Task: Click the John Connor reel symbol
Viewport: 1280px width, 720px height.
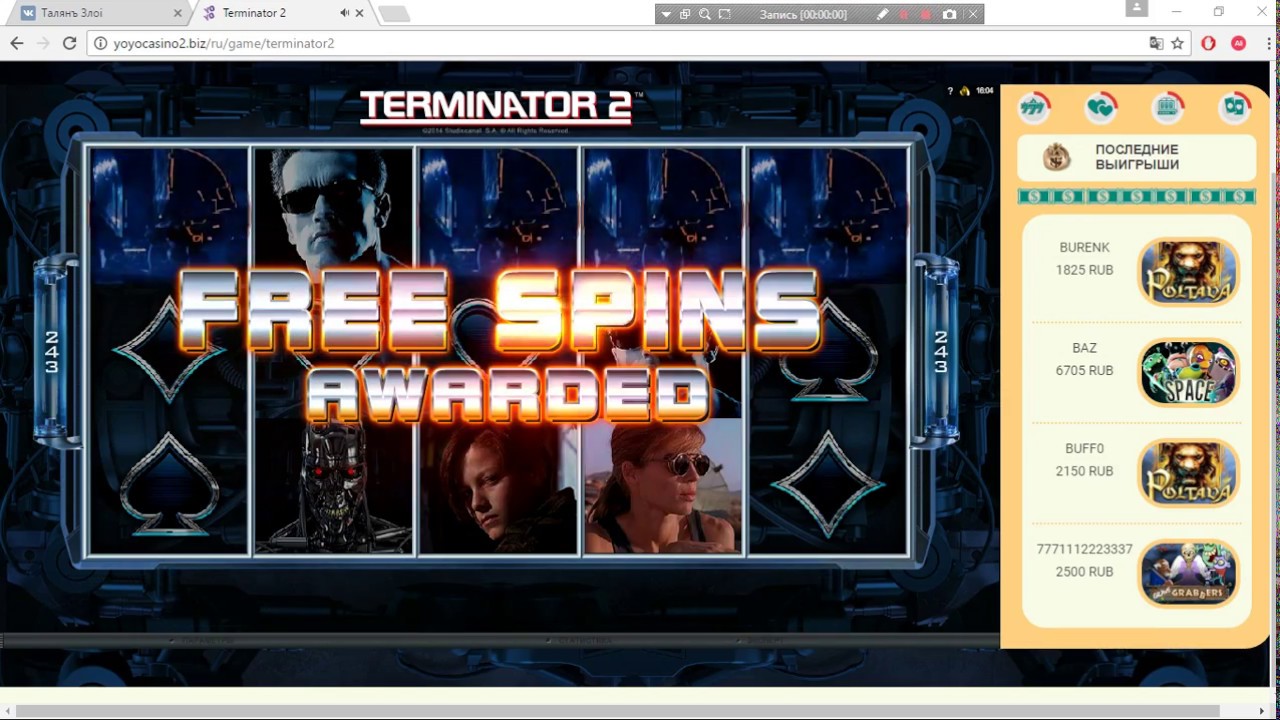Action: tap(497, 486)
